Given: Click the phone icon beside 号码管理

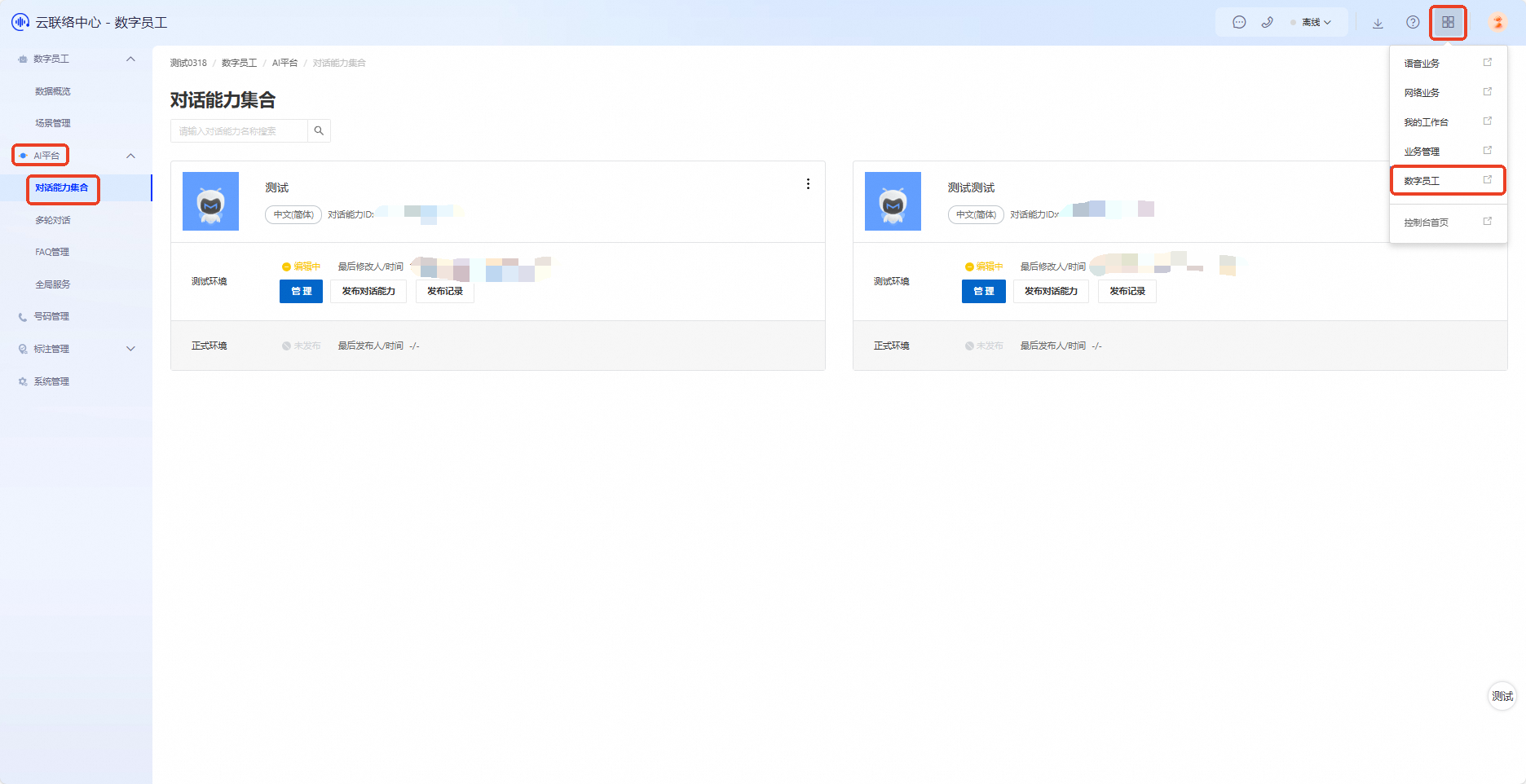Looking at the screenshot, I should (x=23, y=317).
